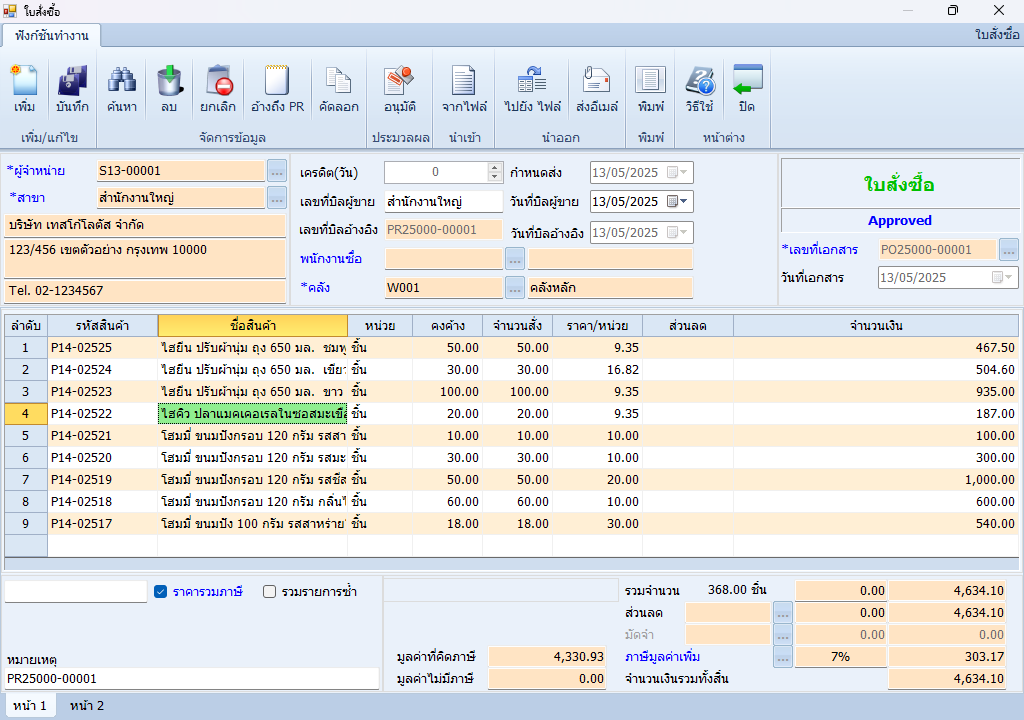Click the ภาษีมูลค่าเพิ่ม browse button
Screen dimensions: 1024x720
click(782, 657)
